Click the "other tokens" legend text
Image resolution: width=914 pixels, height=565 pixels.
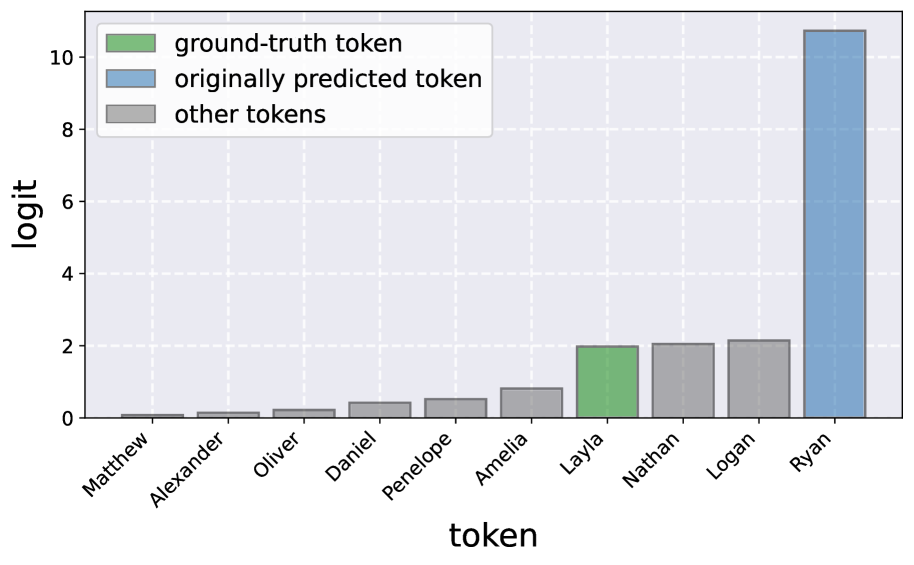point(250,114)
